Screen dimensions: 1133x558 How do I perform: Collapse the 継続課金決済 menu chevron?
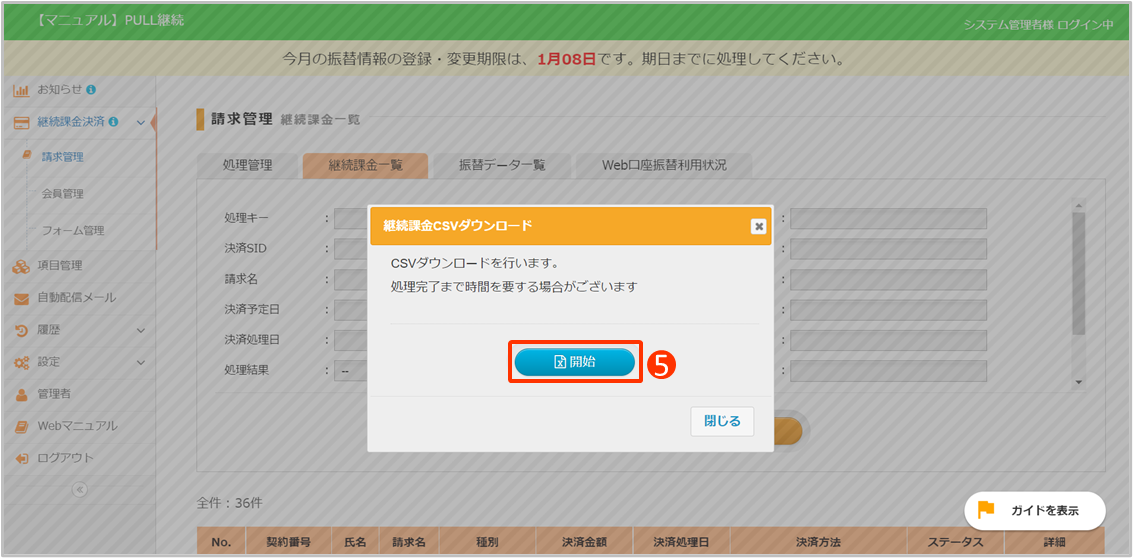click(x=141, y=122)
